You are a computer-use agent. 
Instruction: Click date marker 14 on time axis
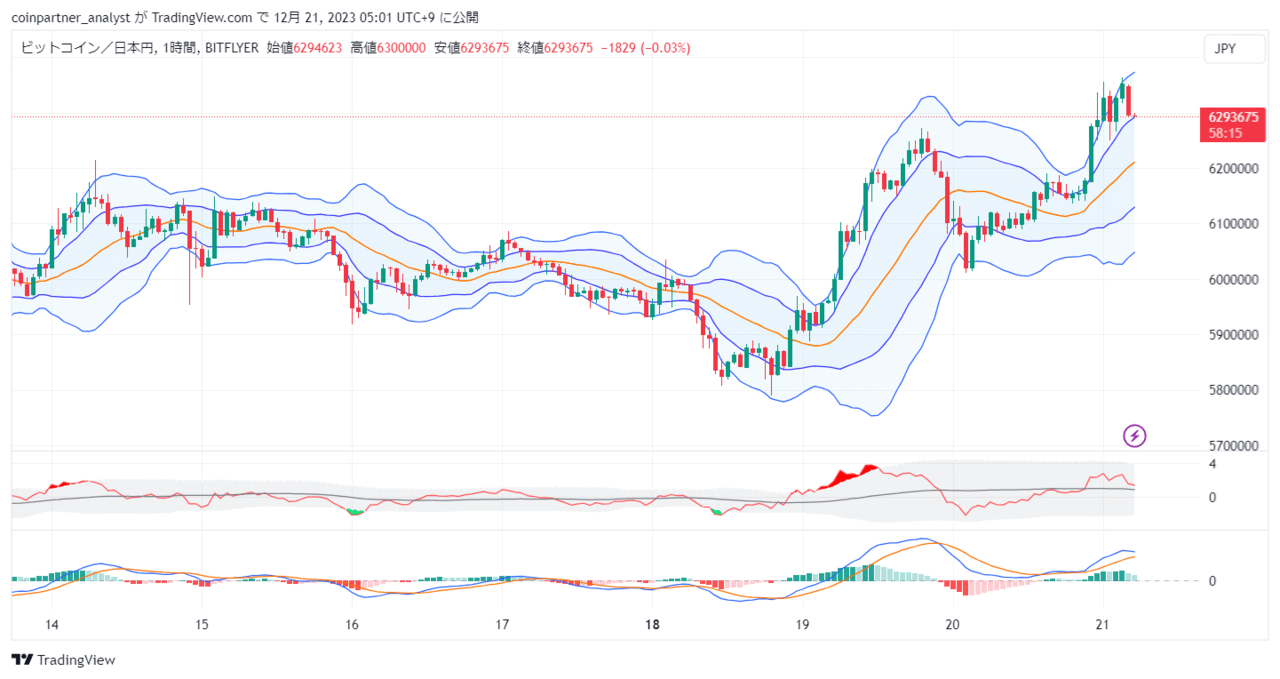tap(52, 625)
